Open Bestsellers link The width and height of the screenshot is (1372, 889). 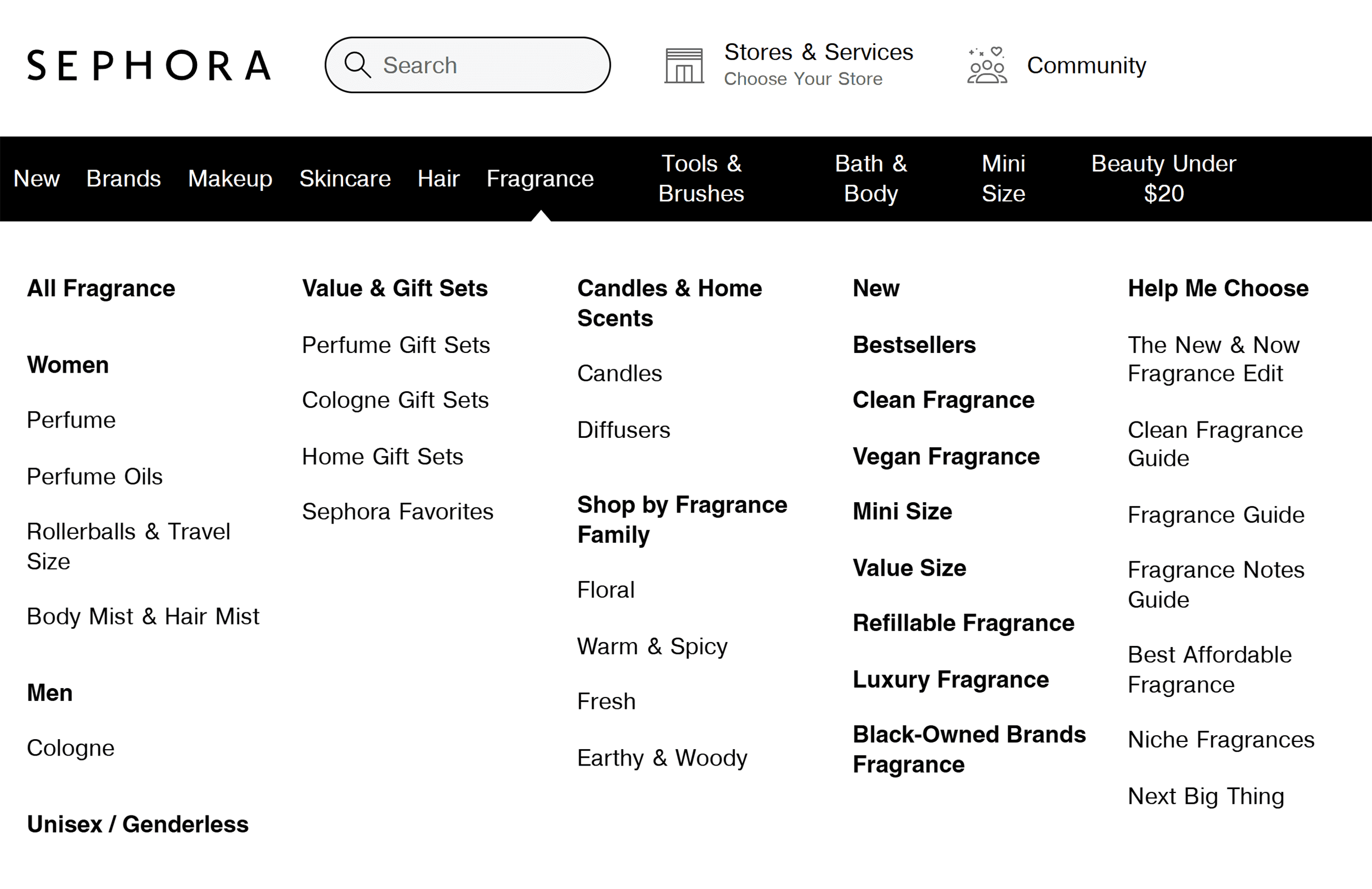[x=914, y=345]
